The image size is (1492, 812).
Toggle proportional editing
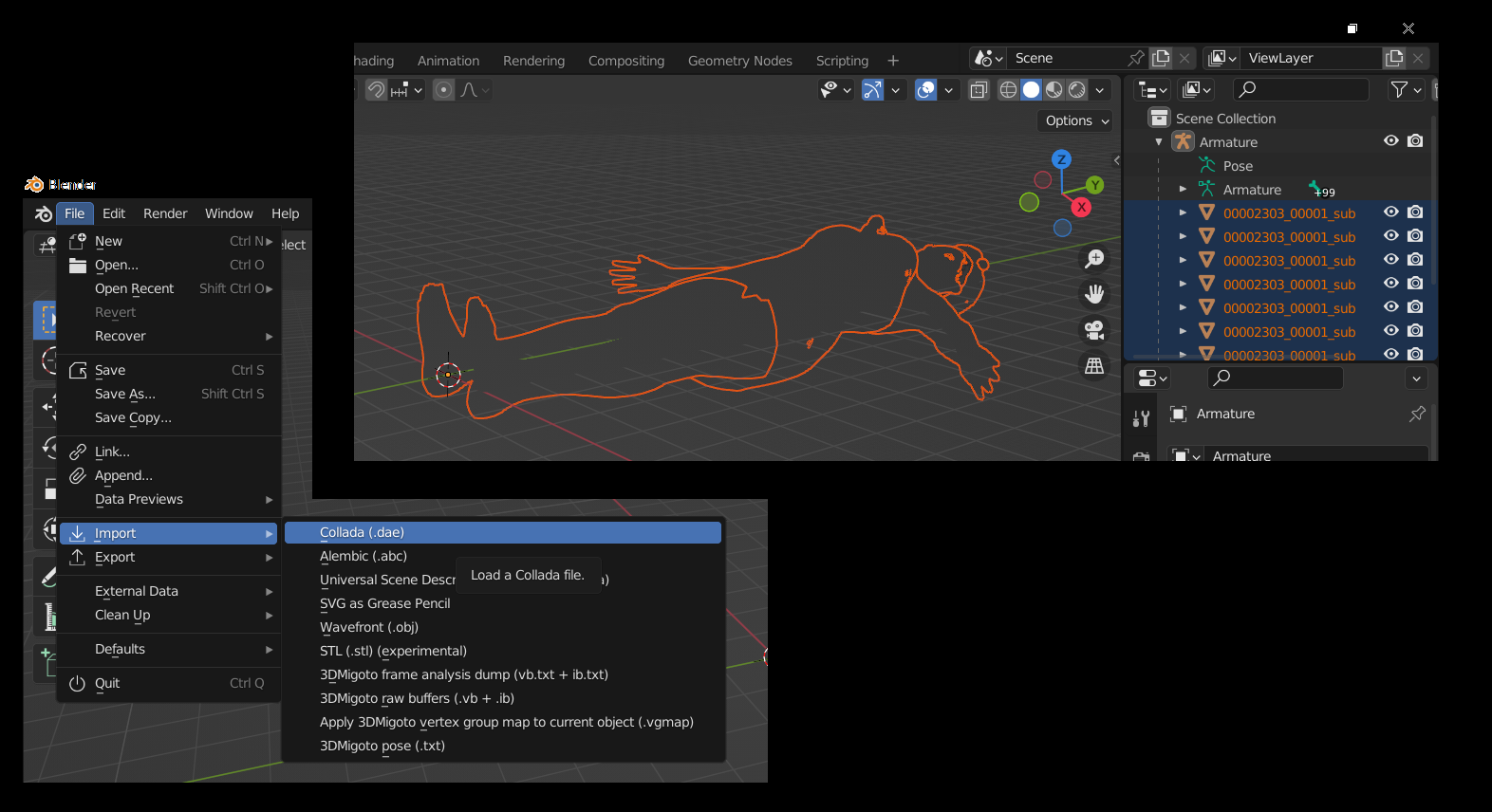[443, 90]
